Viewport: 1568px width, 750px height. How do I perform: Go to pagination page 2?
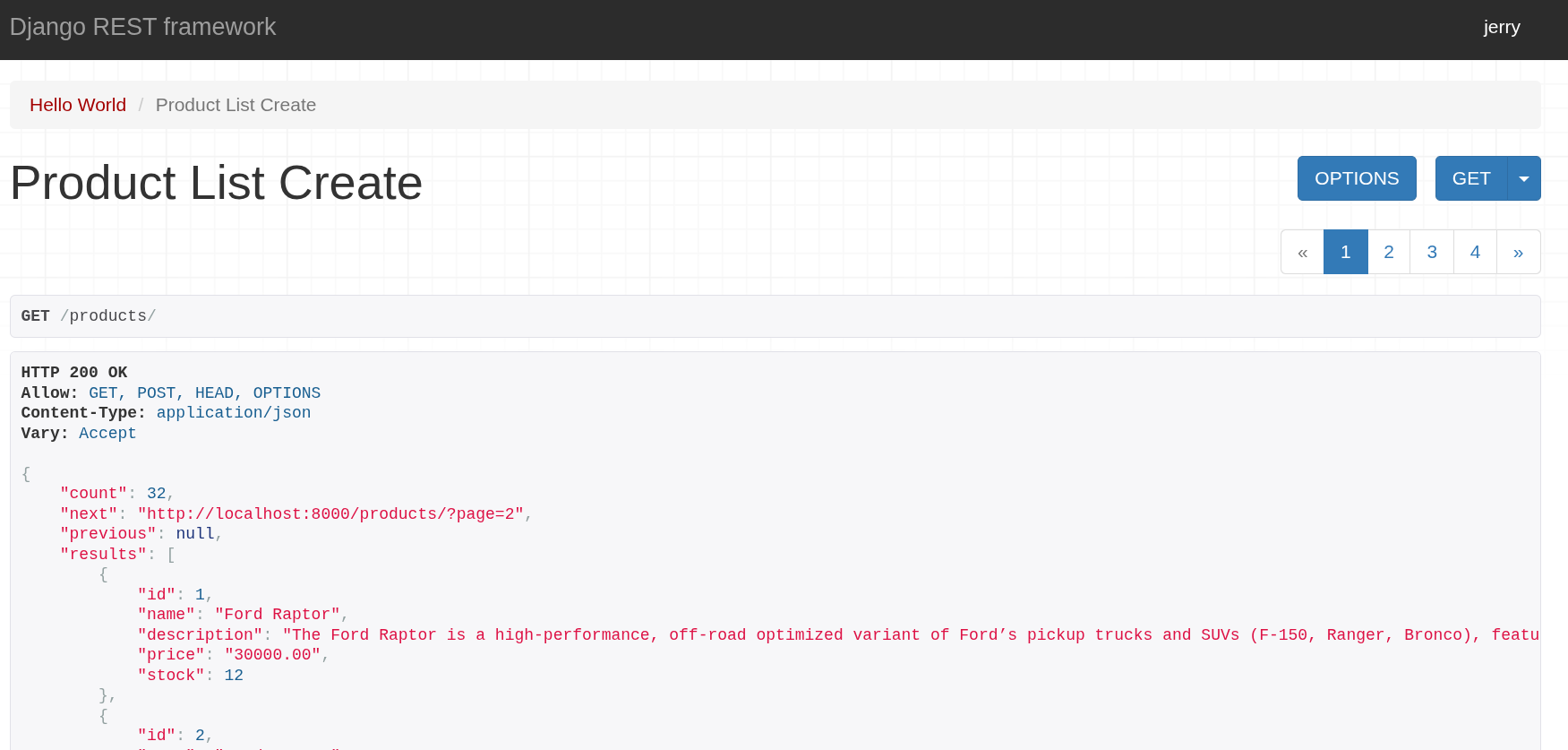tap(1388, 252)
